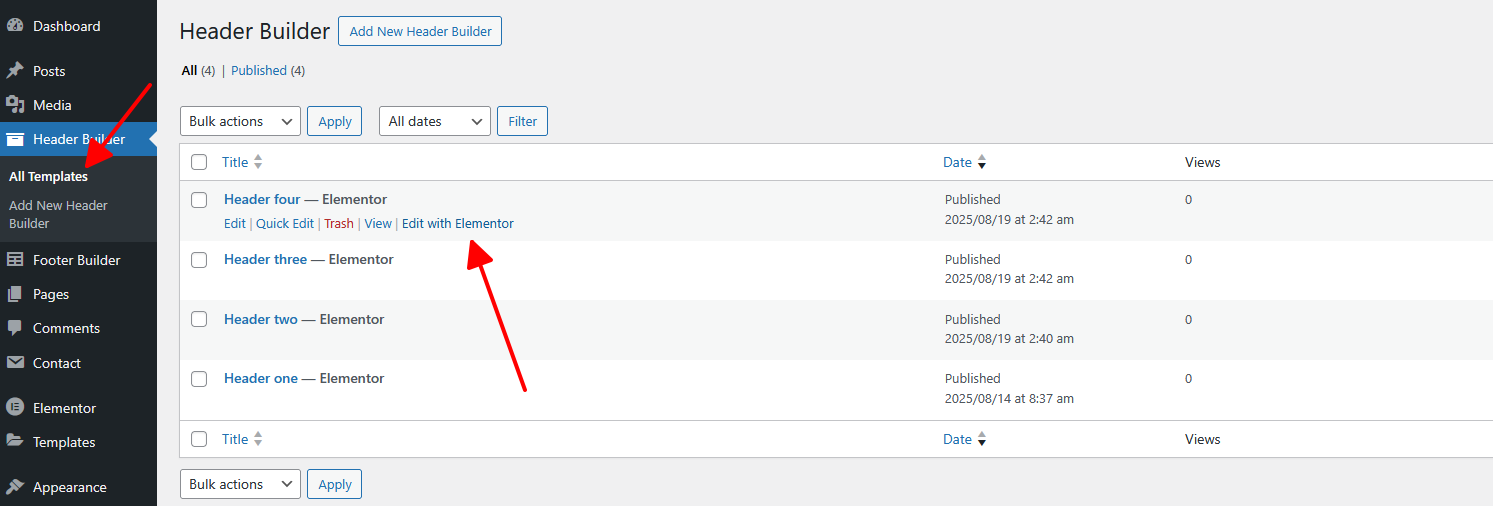Image resolution: width=1493 pixels, height=506 pixels.
Task: Open the bottom Bulk actions dropdown
Action: point(240,484)
